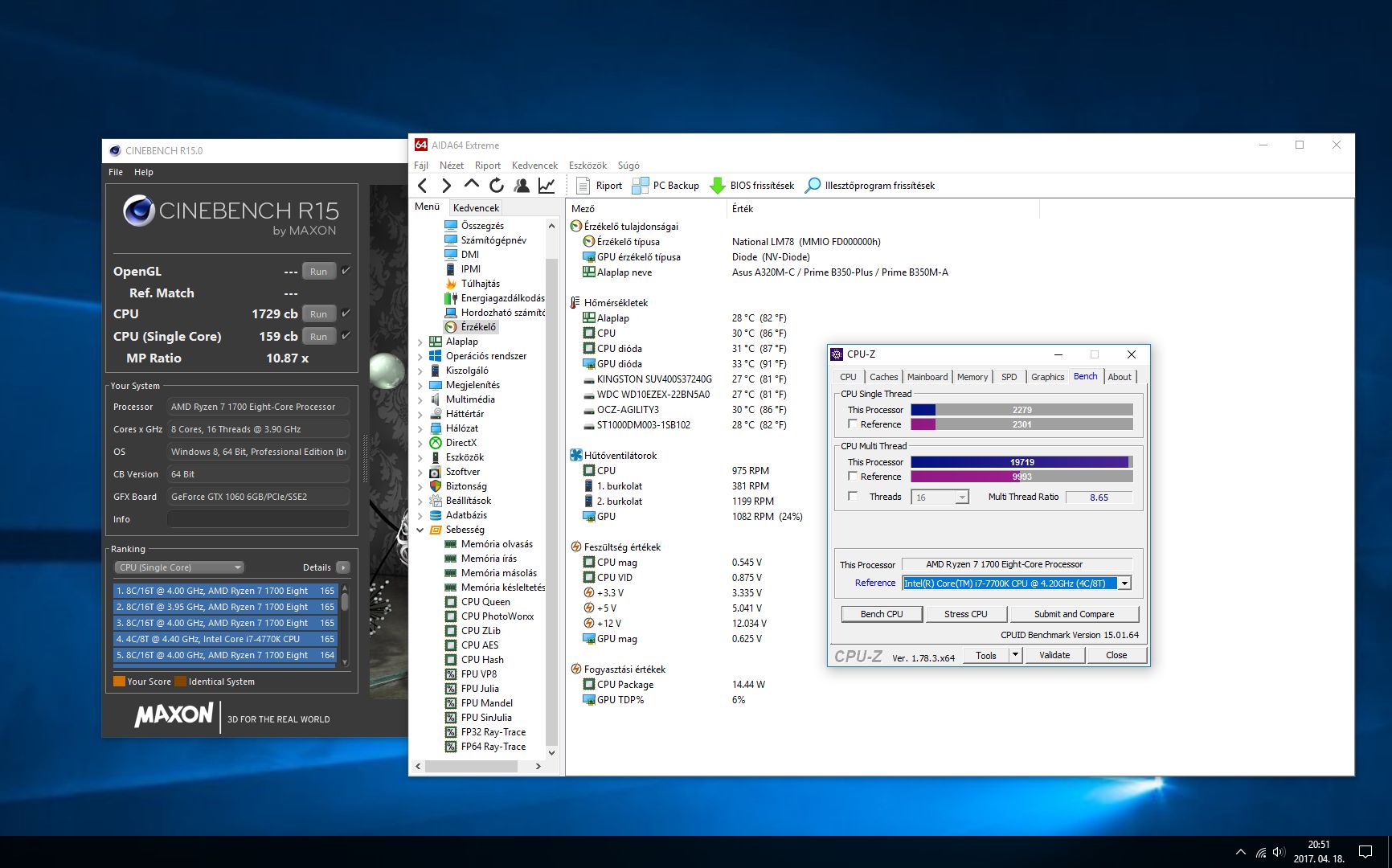The image size is (1392, 868).
Task: Enable Single Thread Reference checkbox in CPU-Z
Action: [853, 424]
